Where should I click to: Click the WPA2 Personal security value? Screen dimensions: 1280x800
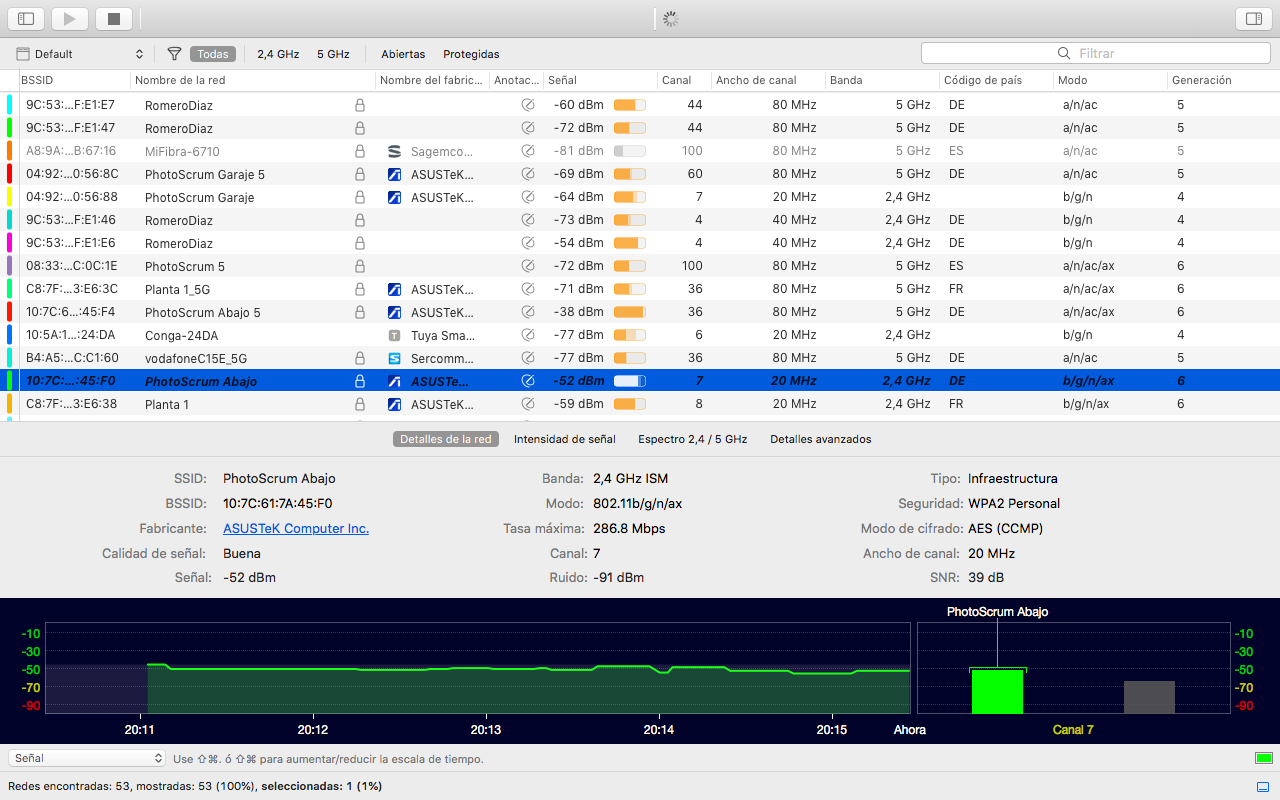pyautogui.click(x=1014, y=503)
